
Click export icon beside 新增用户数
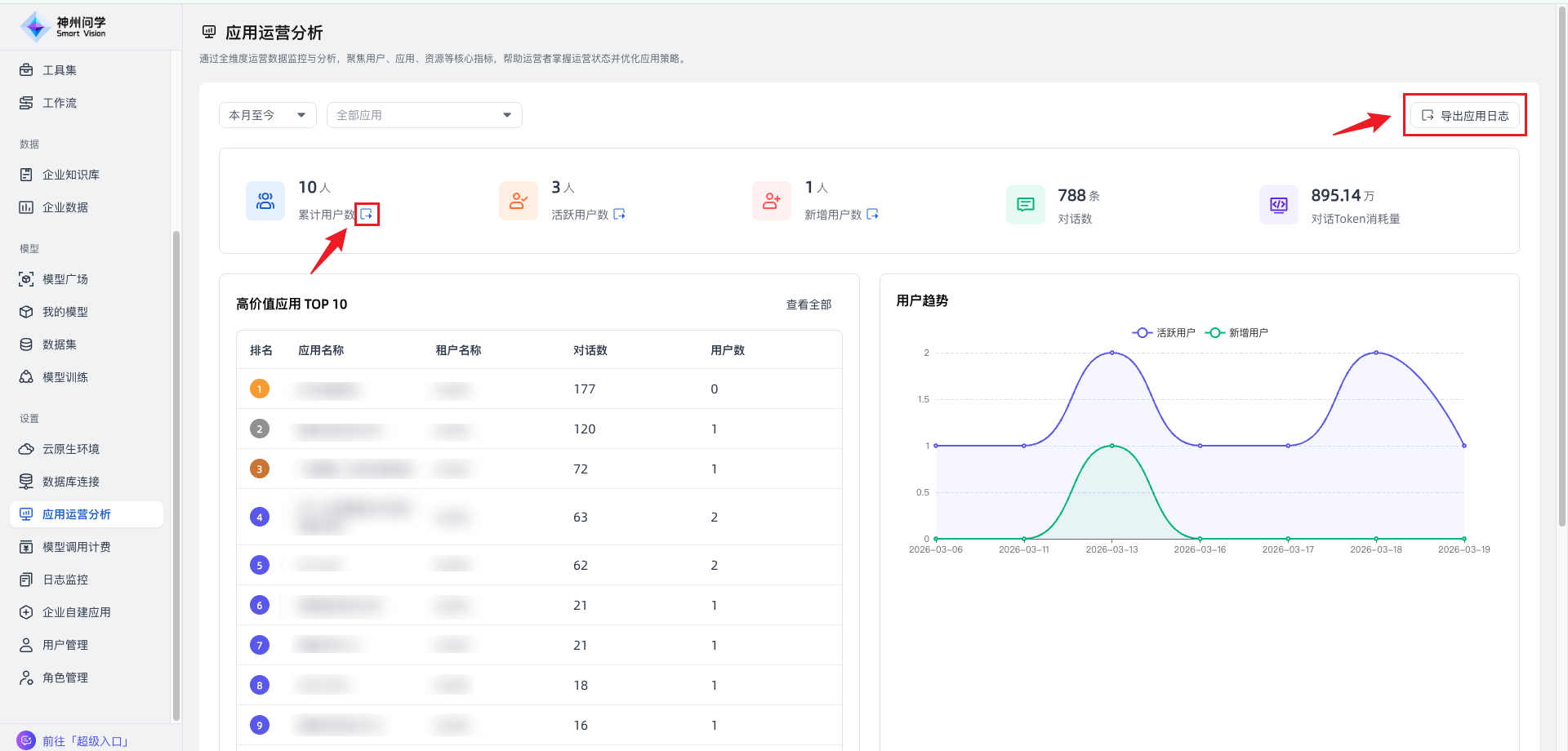tap(872, 214)
